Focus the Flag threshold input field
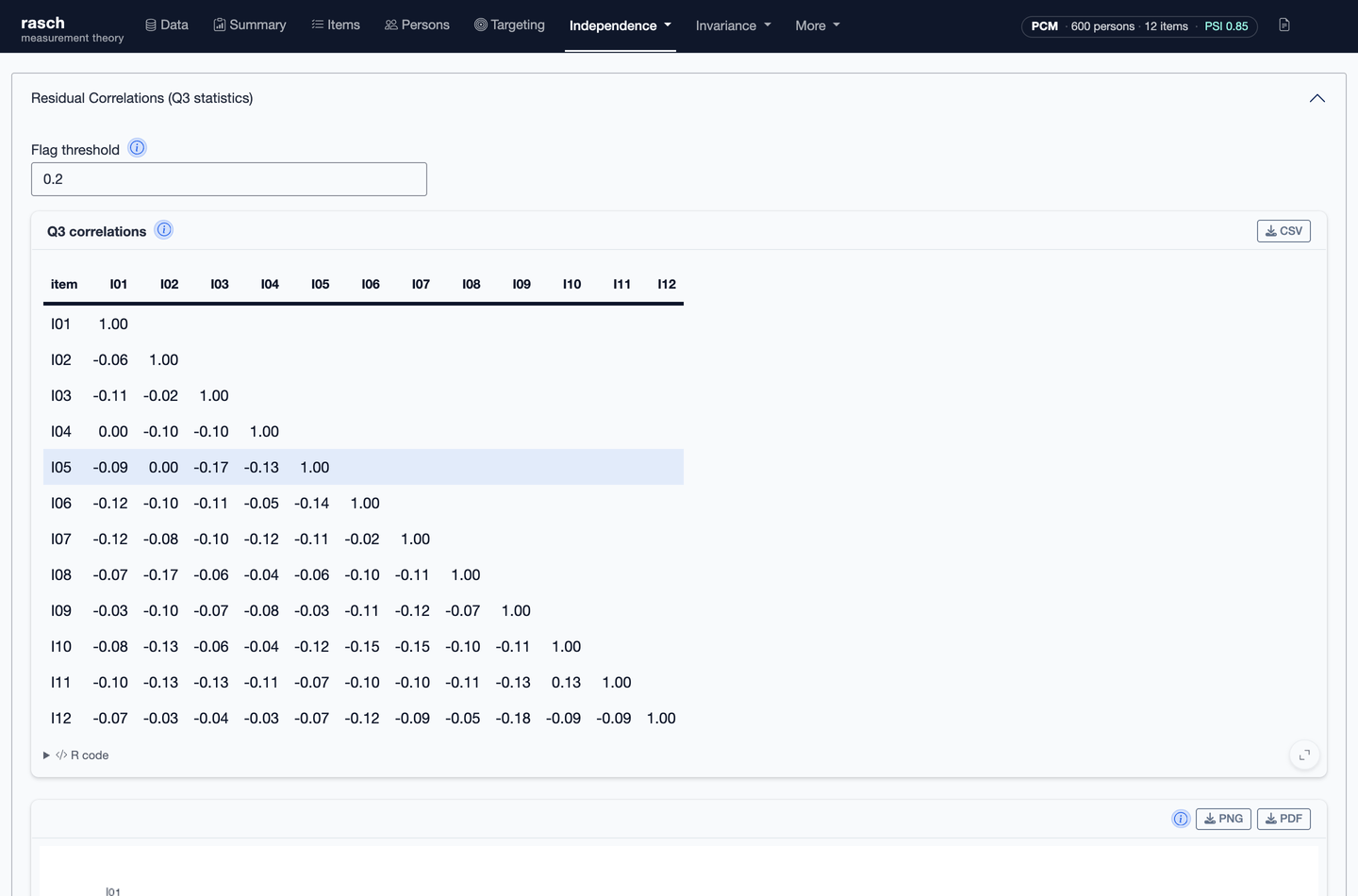The image size is (1358, 896). coord(229,179)
